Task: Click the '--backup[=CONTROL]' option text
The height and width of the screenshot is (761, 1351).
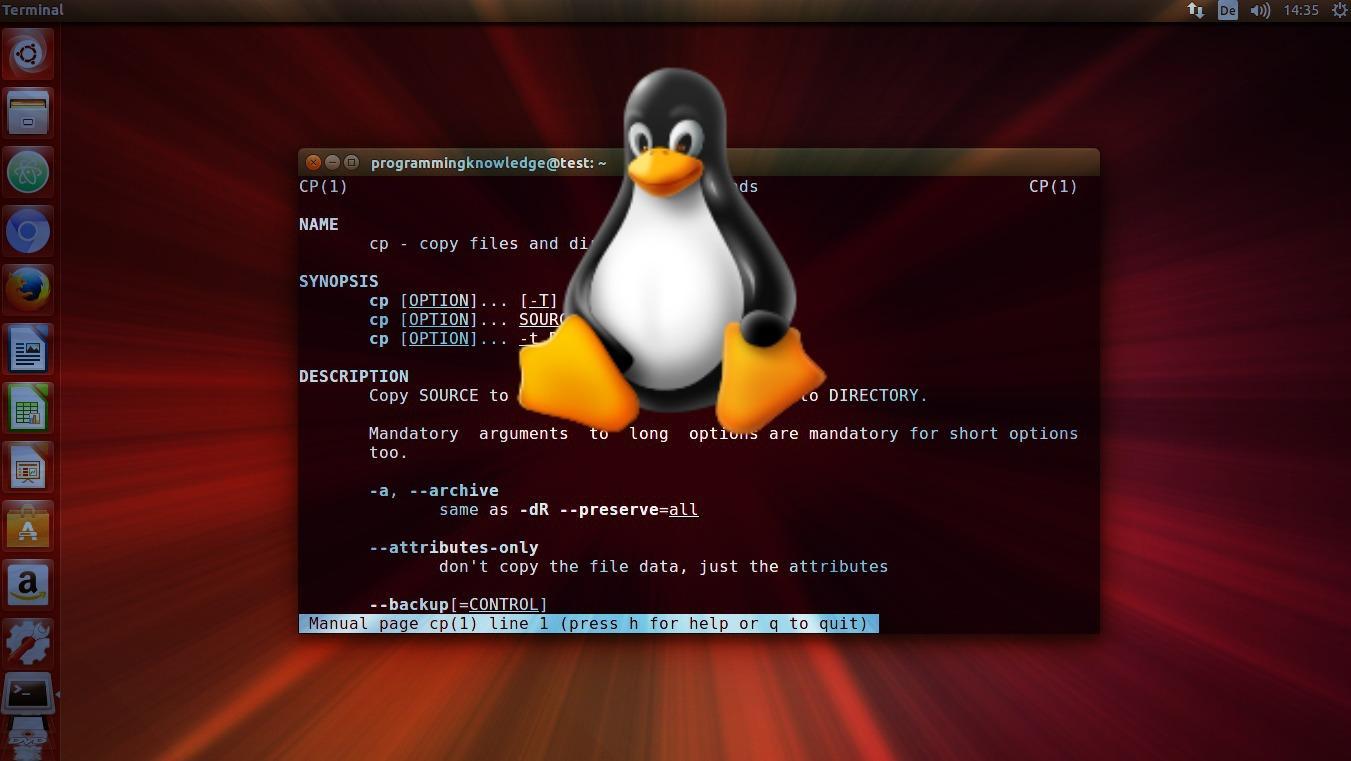Action: 458,604
